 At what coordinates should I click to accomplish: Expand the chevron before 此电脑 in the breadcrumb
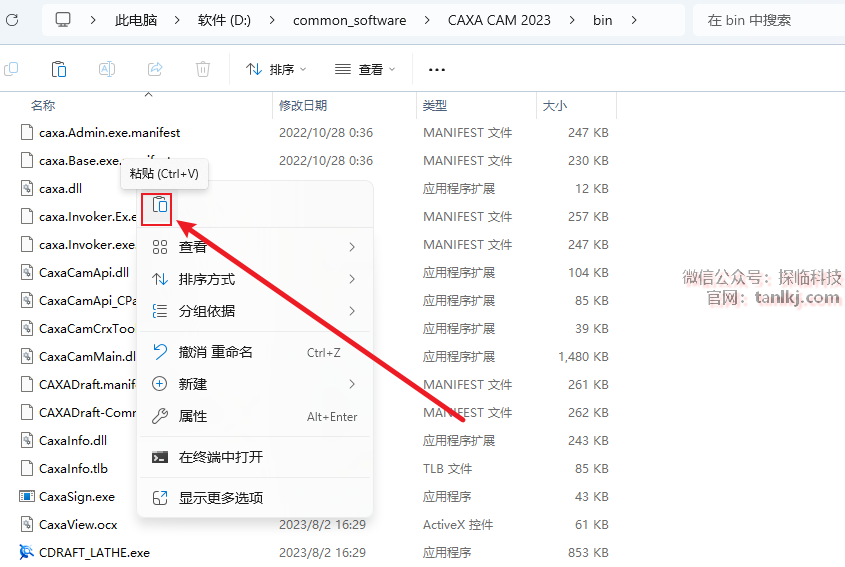pyautogui.click(x=93, y=20)
